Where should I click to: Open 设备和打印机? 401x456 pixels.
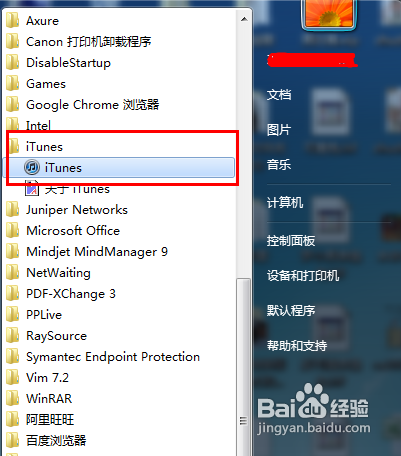[303, 275]
